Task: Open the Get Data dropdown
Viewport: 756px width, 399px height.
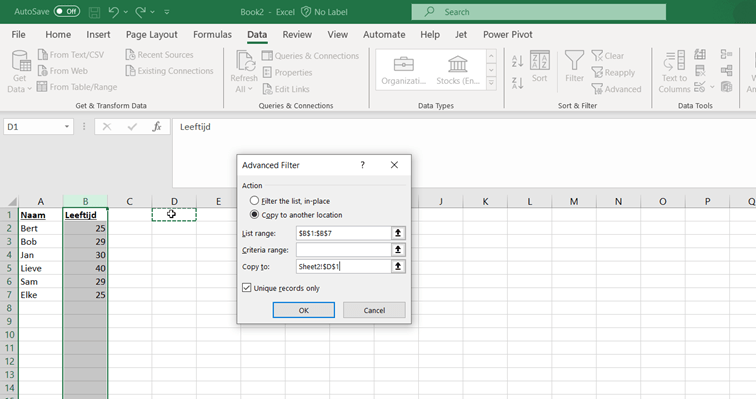Action: point(20,71)
